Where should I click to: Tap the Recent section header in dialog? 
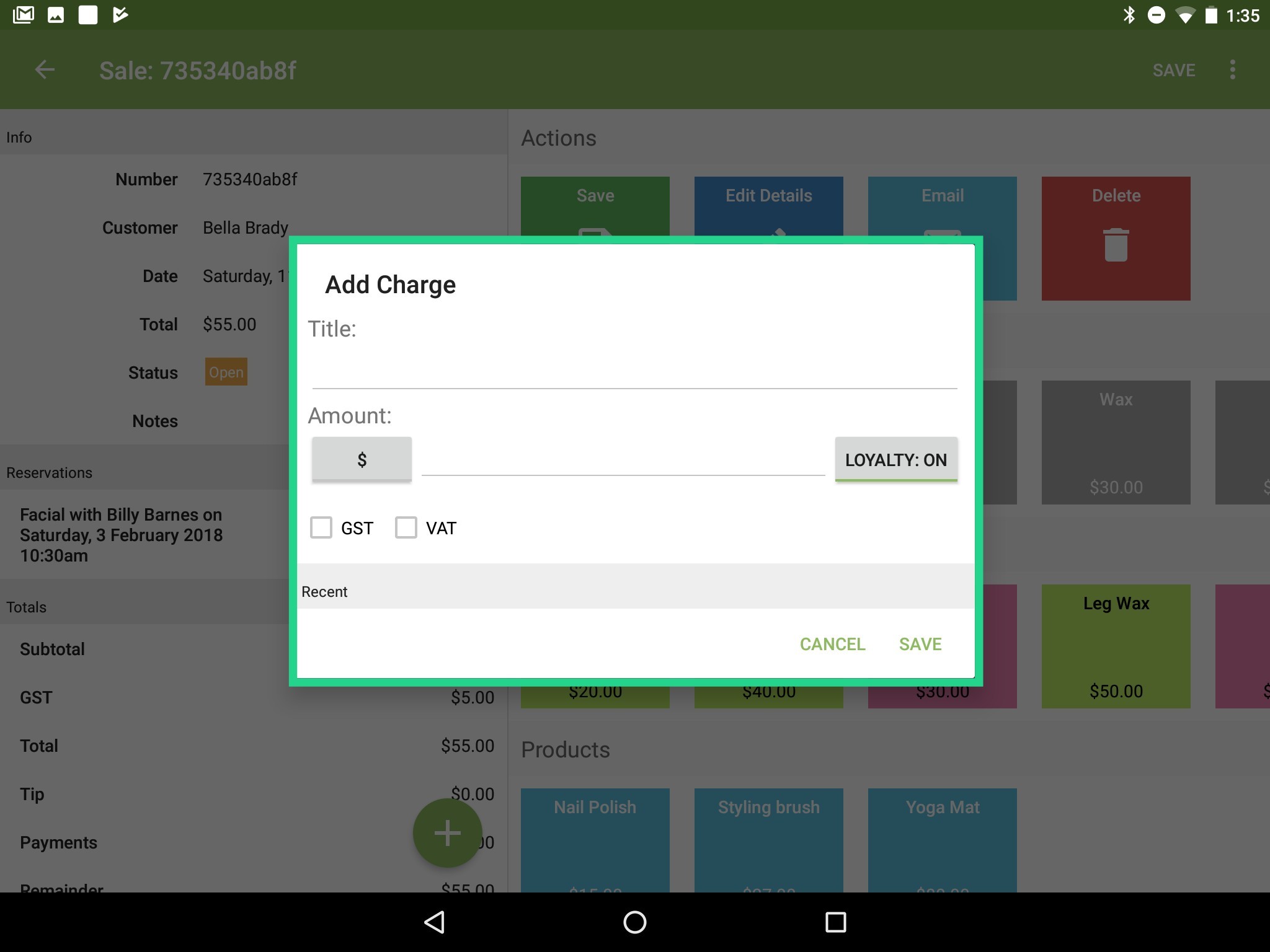click(635, 586)
